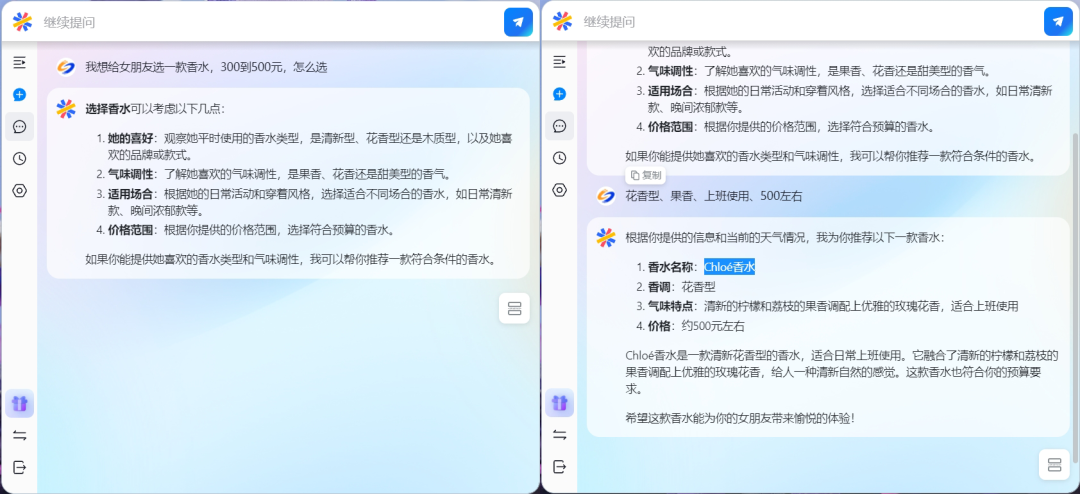Click 根据你提供的信息和当前的天气情况 sentence
Image resolution: width=1080 pixels, height=494 pixels.
[785, 238]
